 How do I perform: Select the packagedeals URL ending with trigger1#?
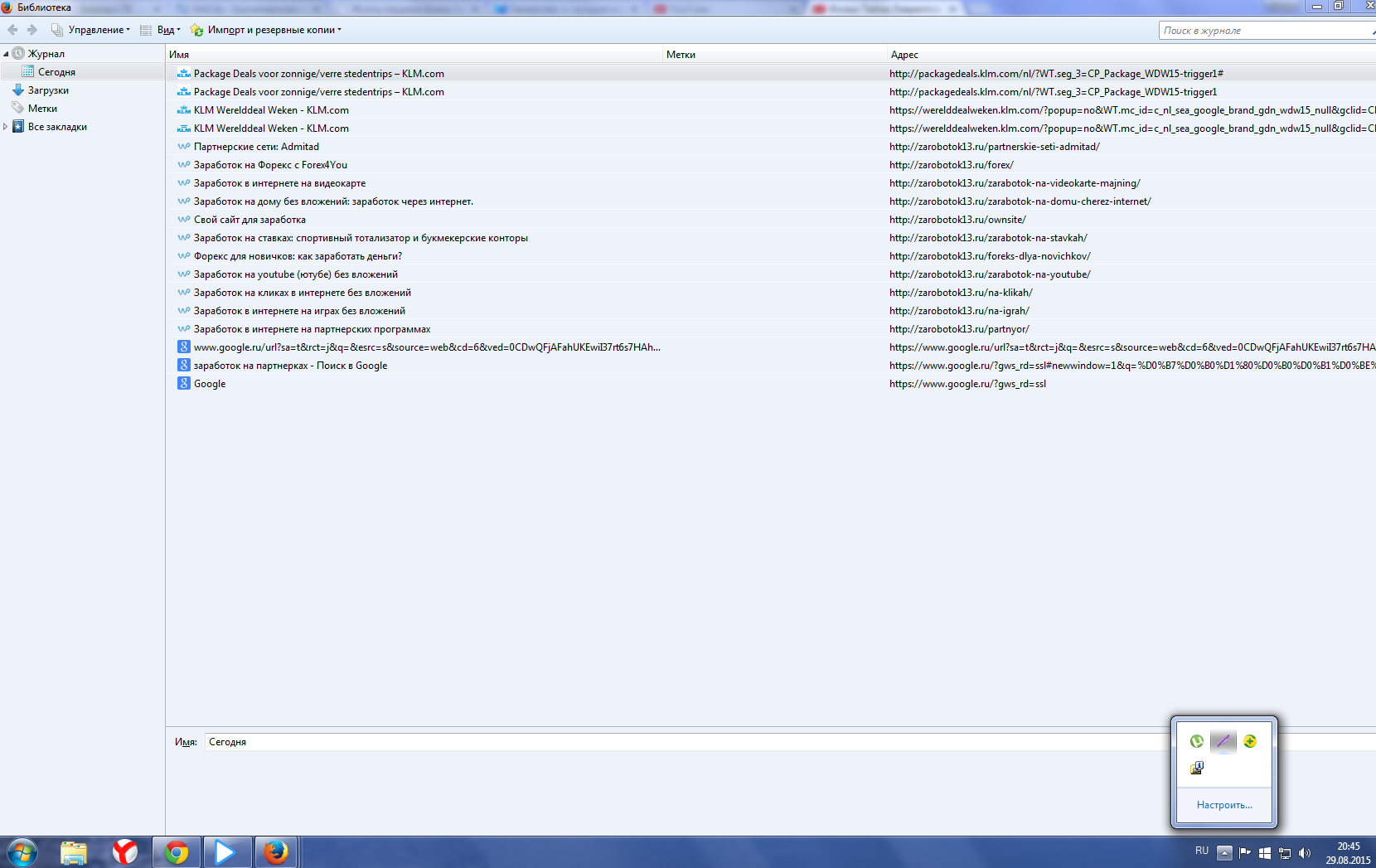click(1056, 74)
